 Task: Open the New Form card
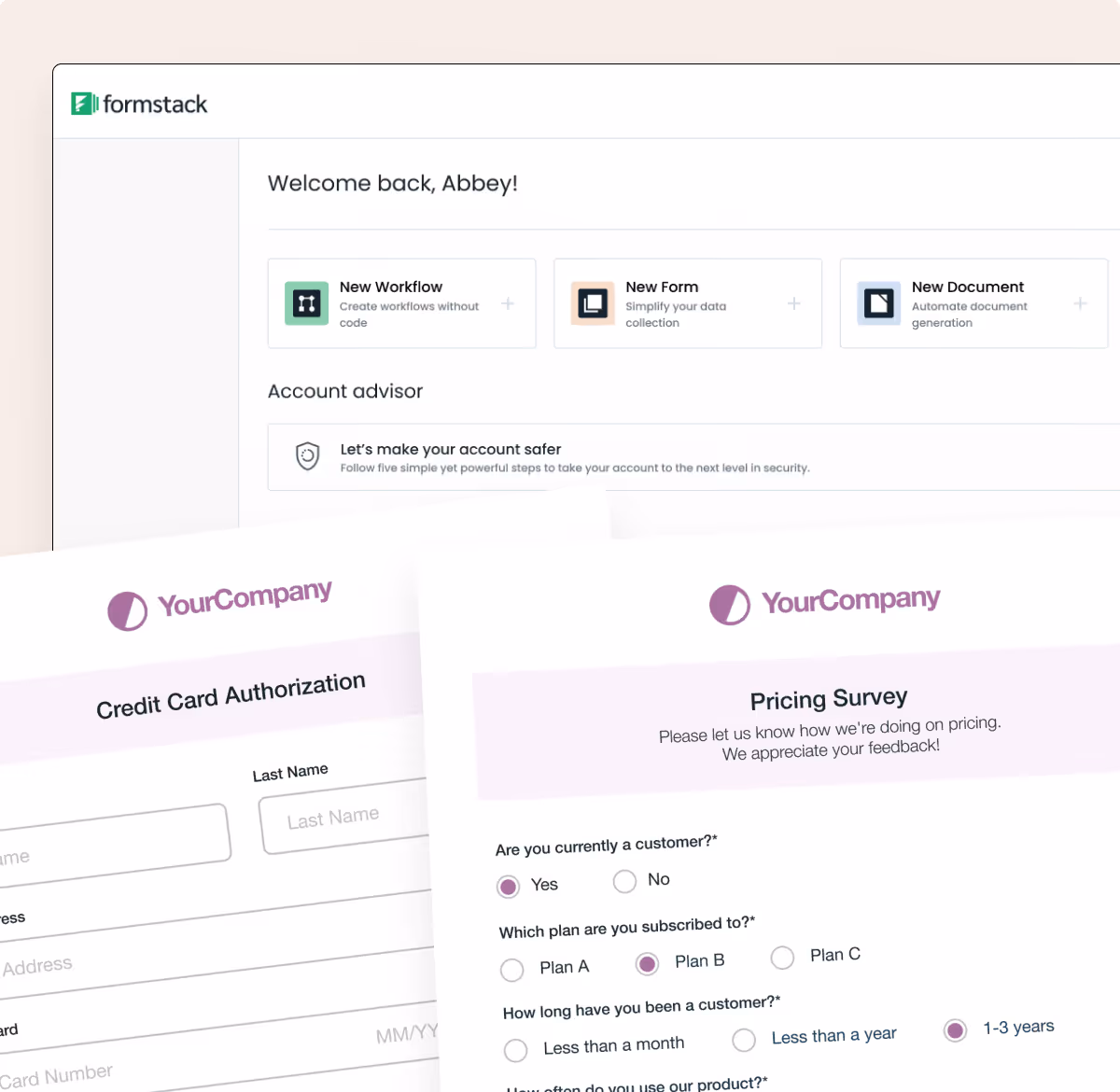click(x=688, y=303)
